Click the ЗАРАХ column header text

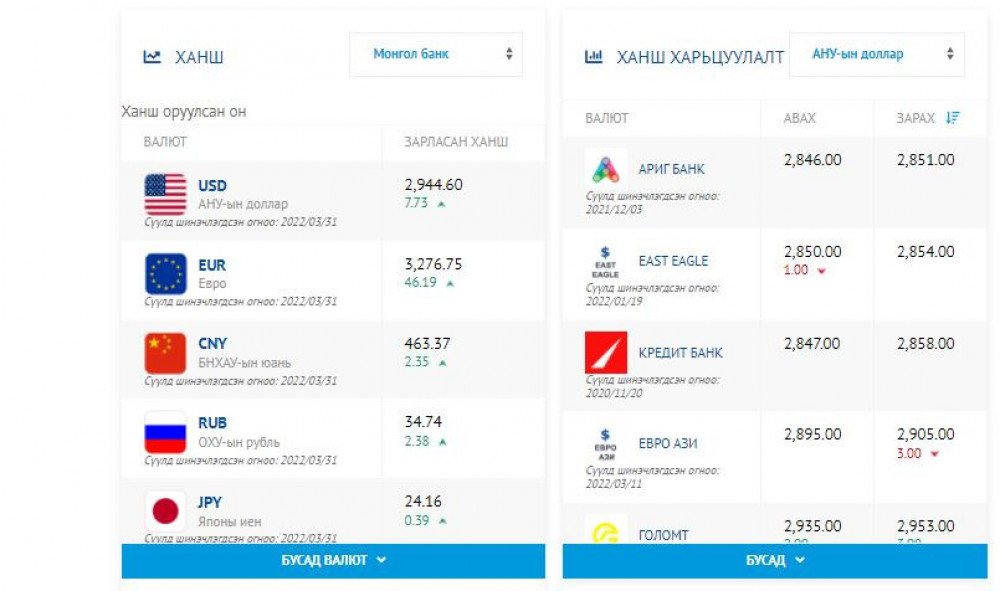click(x=915, y=118)
